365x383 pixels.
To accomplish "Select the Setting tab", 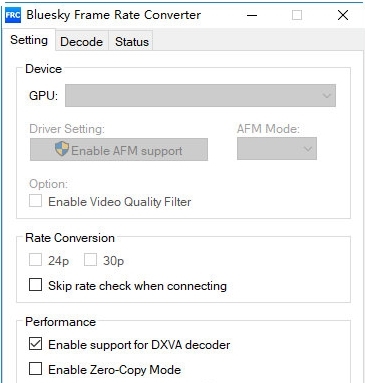I will 29,40.
